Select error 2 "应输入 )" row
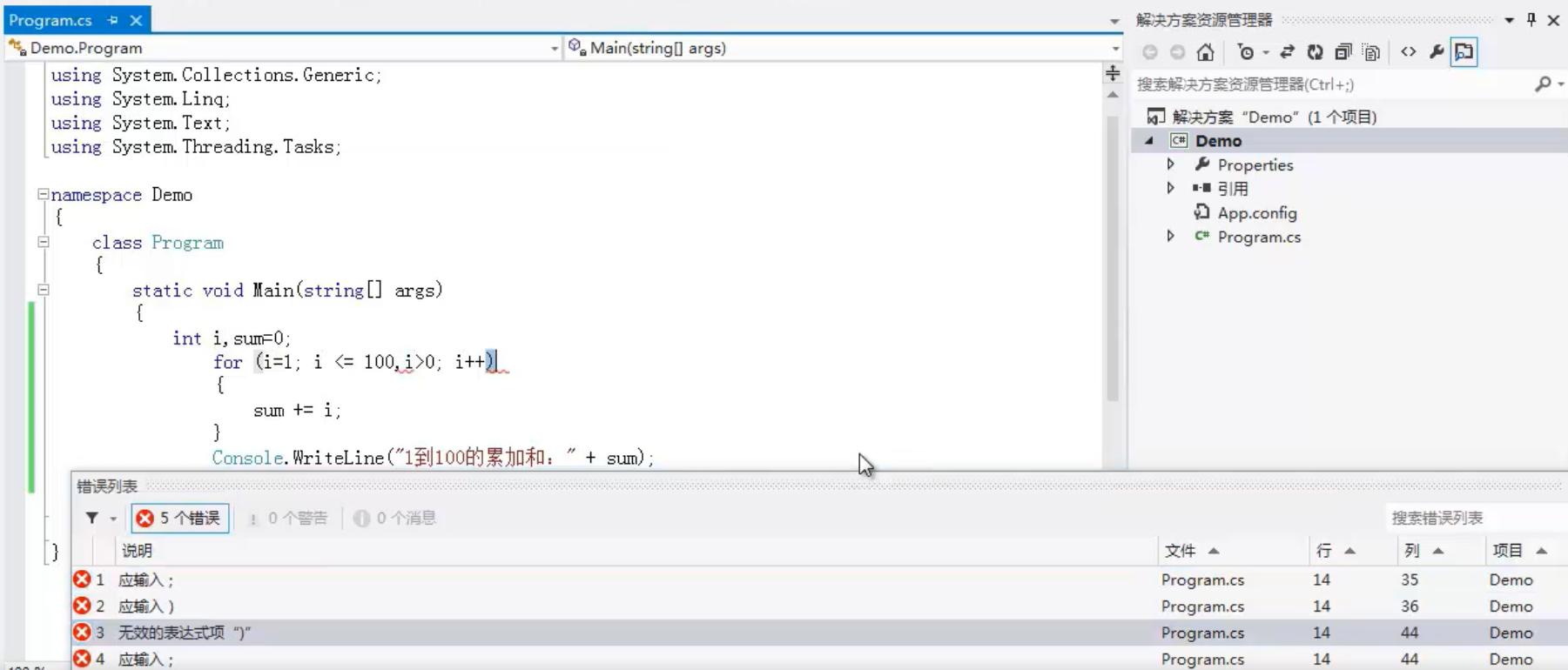 click(x=819, y=606)
